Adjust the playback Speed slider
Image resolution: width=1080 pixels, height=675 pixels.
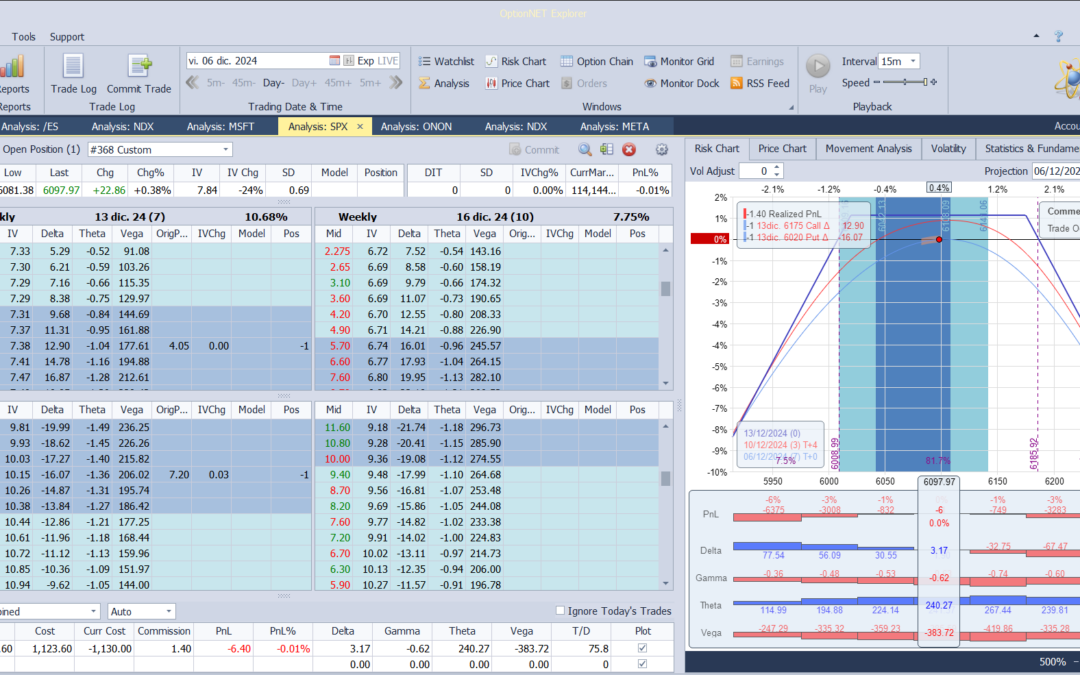tap(905, 83)
